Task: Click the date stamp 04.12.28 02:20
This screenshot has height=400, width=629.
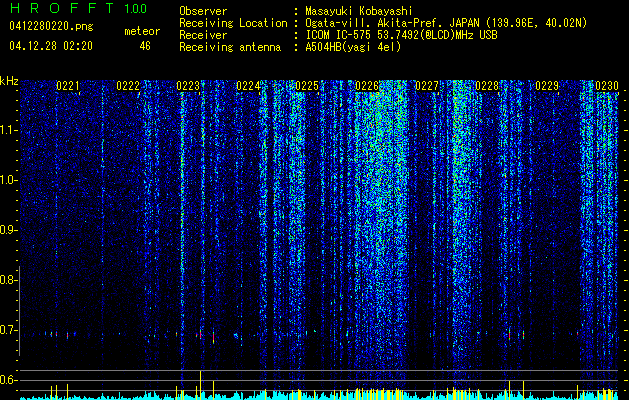Action: 51,46
